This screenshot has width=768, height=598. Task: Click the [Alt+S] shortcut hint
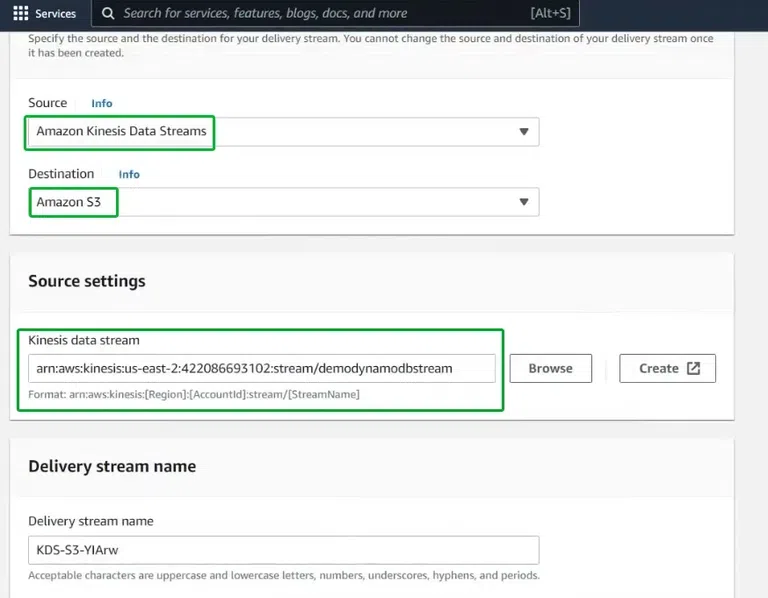pyautogui.click(x=551, y=13)
